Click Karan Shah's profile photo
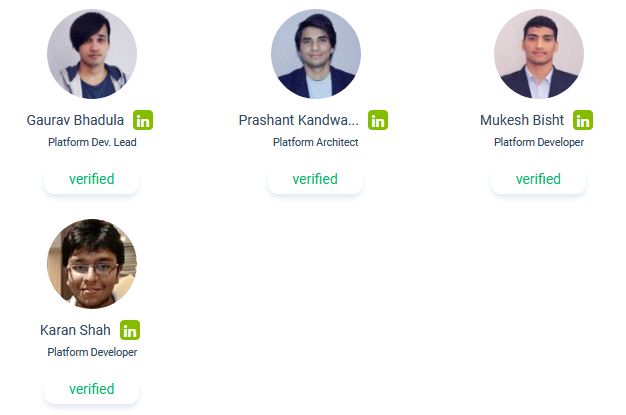Viewport: 626px width, 415px height. pos(92,264)
